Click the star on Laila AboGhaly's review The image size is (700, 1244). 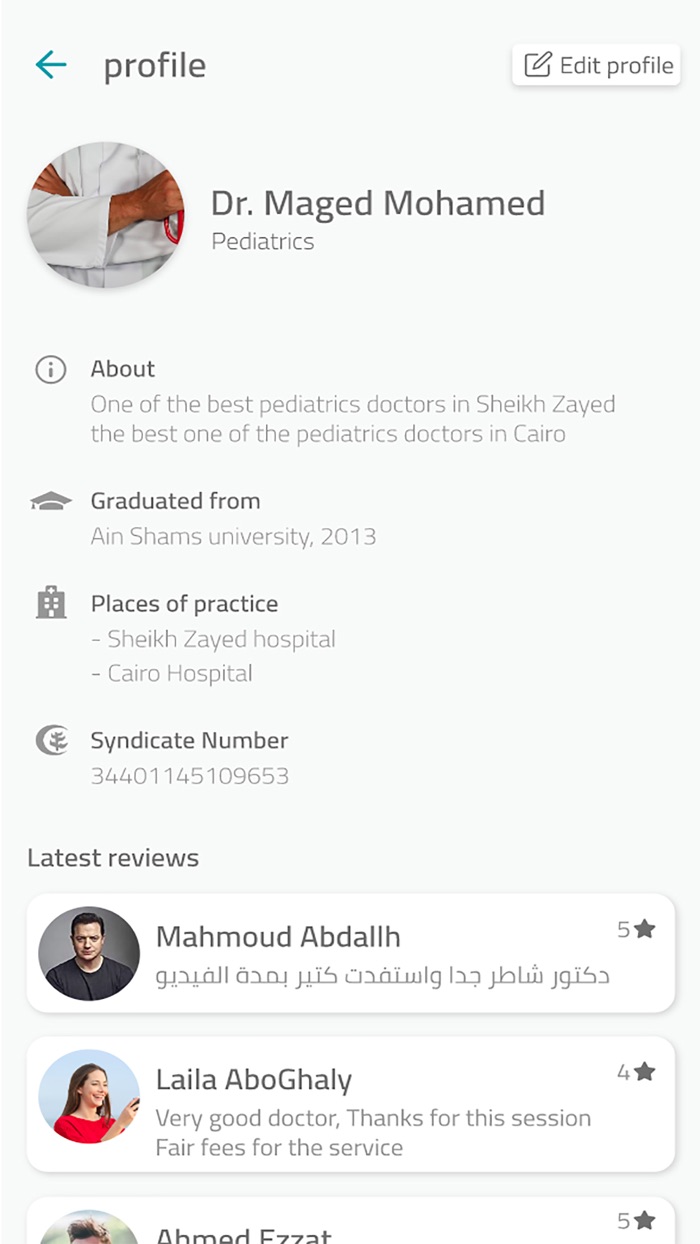645,1073
